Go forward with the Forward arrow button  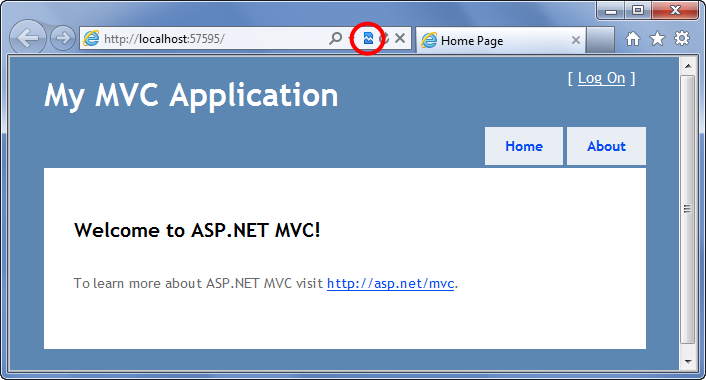click(x=63, y=38)
